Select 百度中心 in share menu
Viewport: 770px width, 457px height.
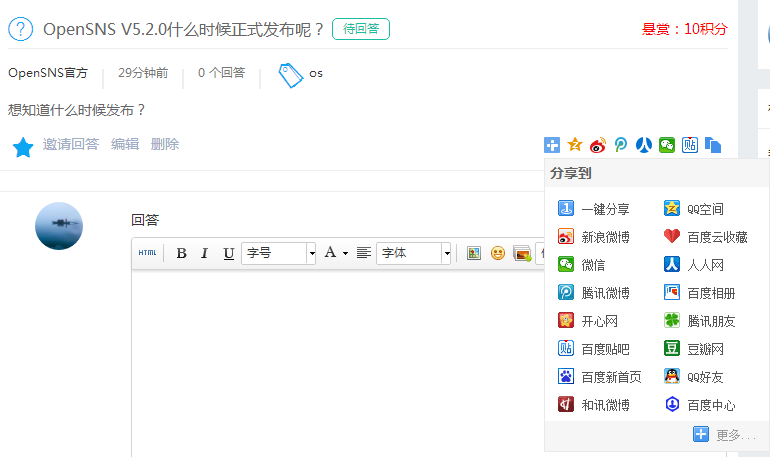click(x=700, y=404)
